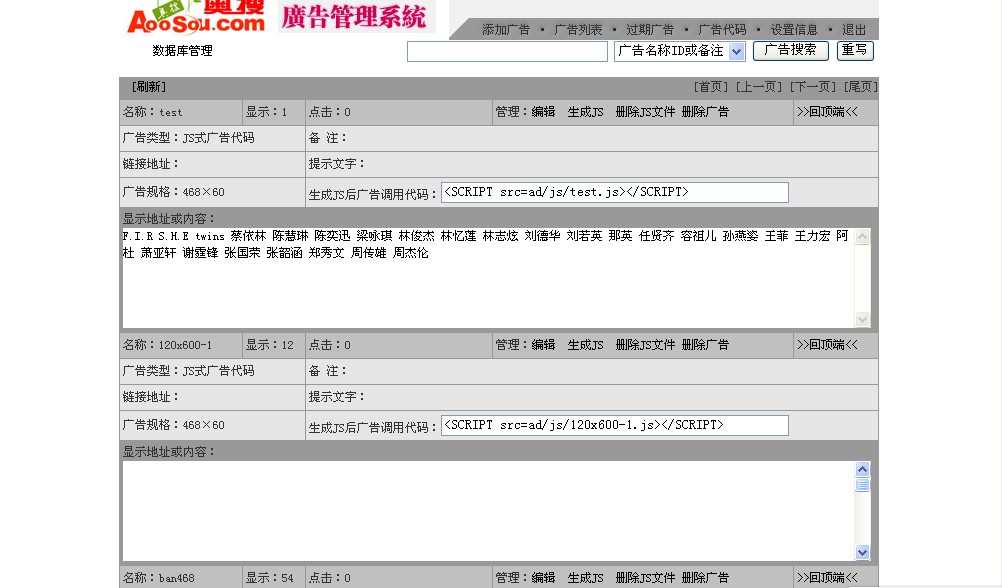Go to [尾页] last page
Image resolution: width=1002 pixels, height=588 pixels.
[x=861, y=87]
